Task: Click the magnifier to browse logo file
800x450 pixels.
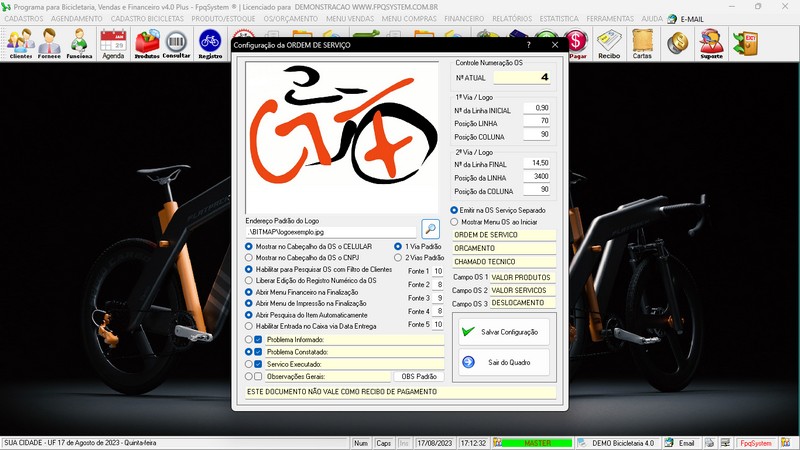Action: 430,229
